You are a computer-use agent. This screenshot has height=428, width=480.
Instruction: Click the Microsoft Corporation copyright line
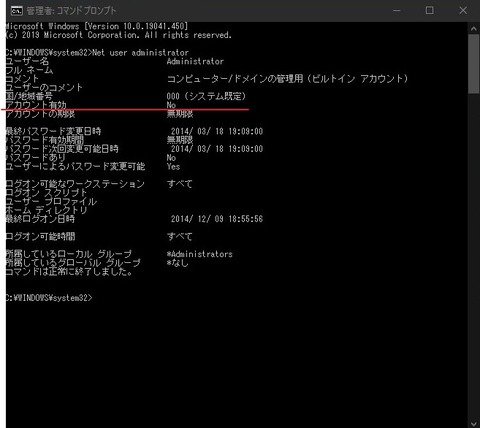pos(119,35)
